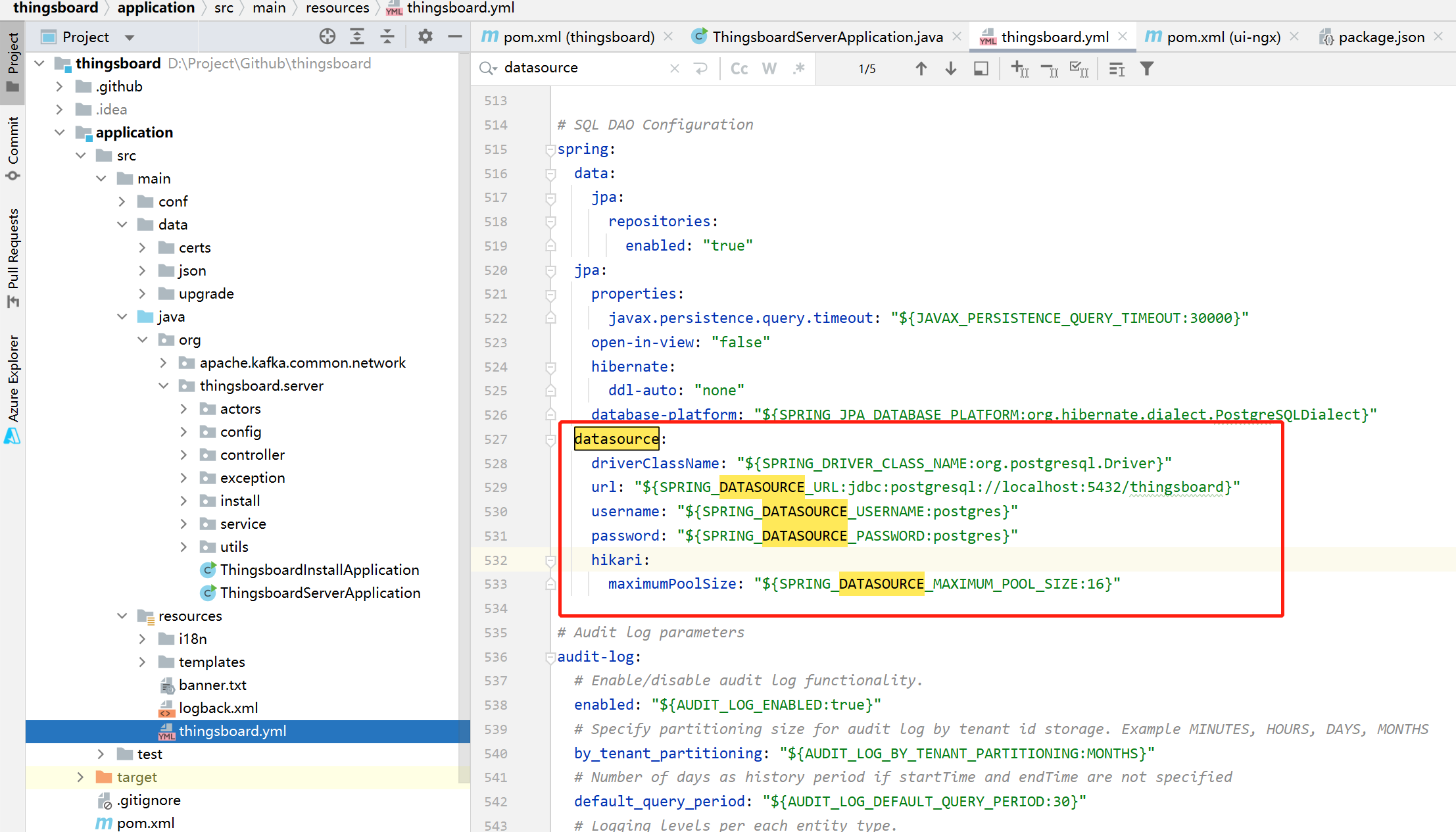Toggle Match Case (Cc) option
This screenshot has height=832, width=1456.
pyautogui.click(x=739, y=68)
